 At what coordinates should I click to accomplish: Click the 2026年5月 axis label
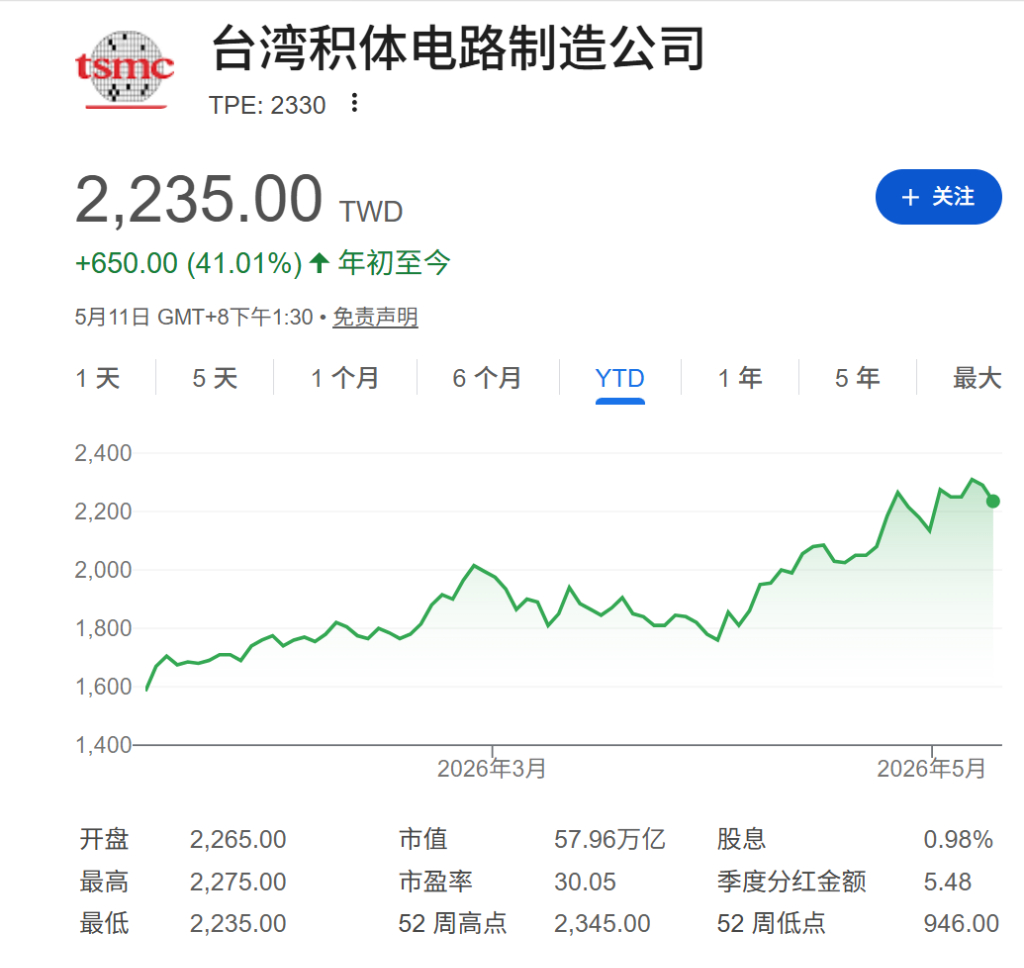931,769
